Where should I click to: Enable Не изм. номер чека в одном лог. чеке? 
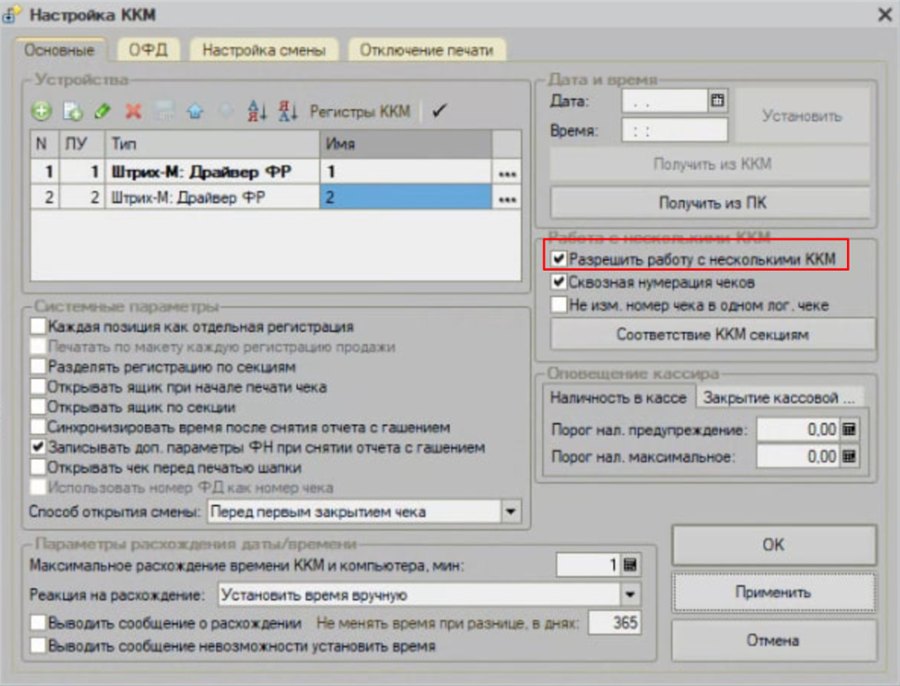(558, 304)
